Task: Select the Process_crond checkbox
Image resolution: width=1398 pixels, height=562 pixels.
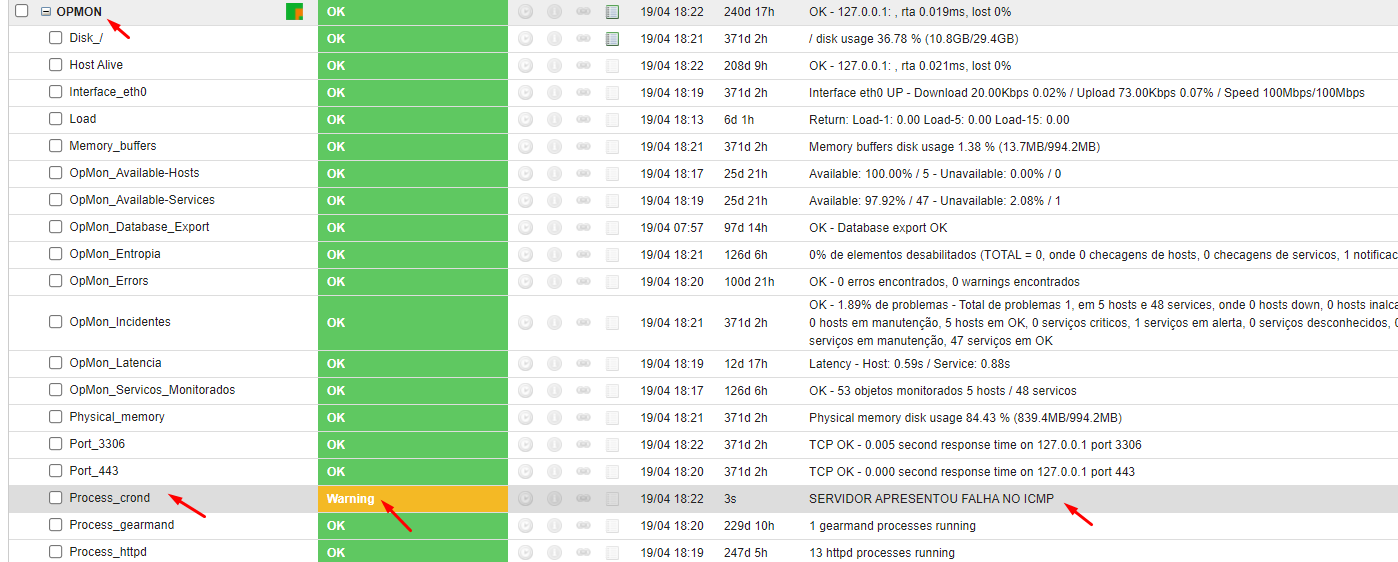Action: [x=56, y=497]
